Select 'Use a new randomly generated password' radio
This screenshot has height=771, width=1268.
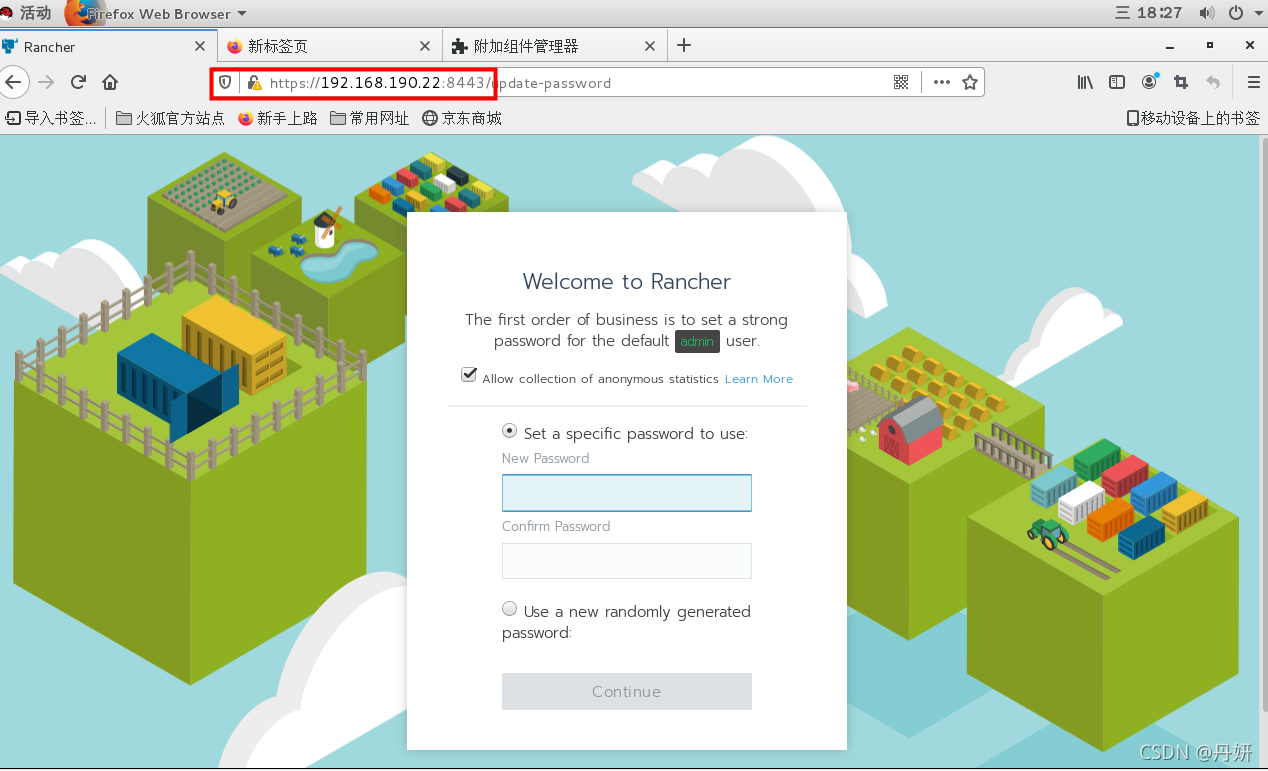(510, 608)
